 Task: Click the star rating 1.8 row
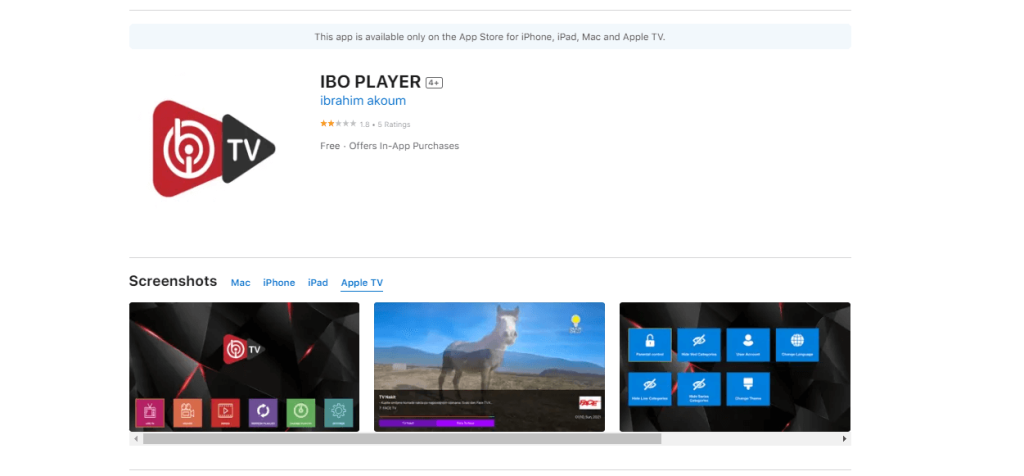pos(365,124)
